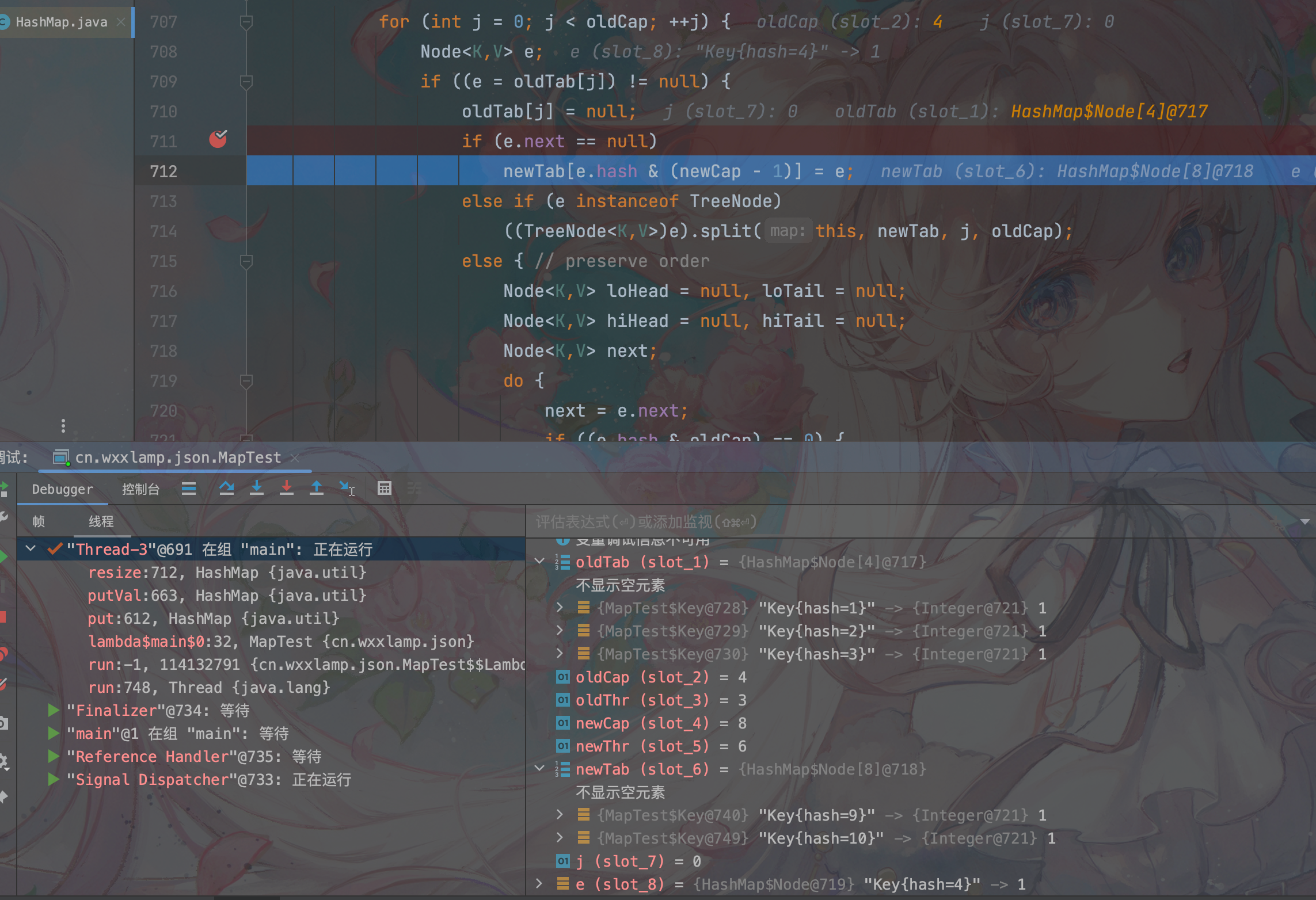
Task: Close the HashMap.java editor tab
Action: pos(121,22)
